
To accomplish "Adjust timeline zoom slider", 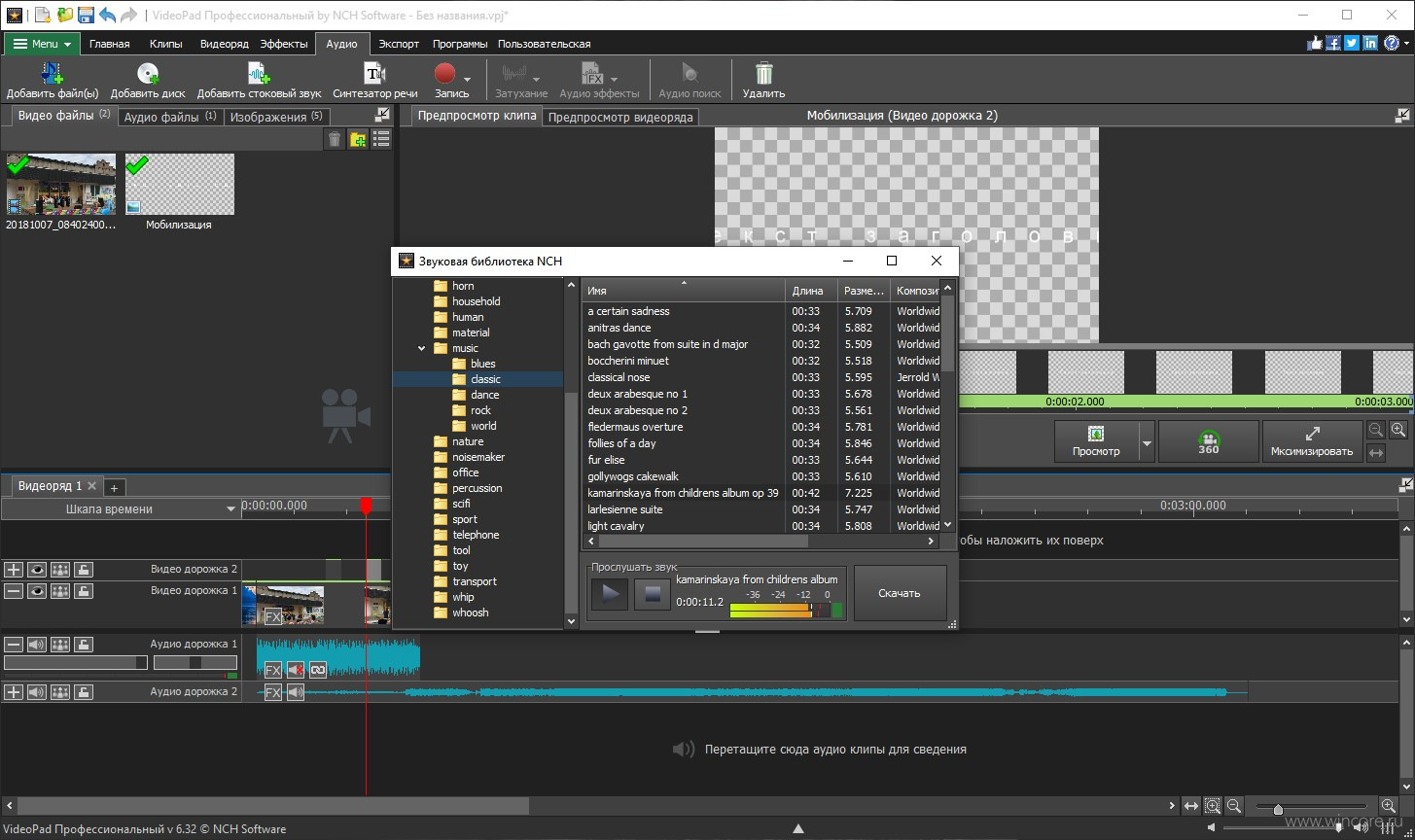I will click(1278, 809).
